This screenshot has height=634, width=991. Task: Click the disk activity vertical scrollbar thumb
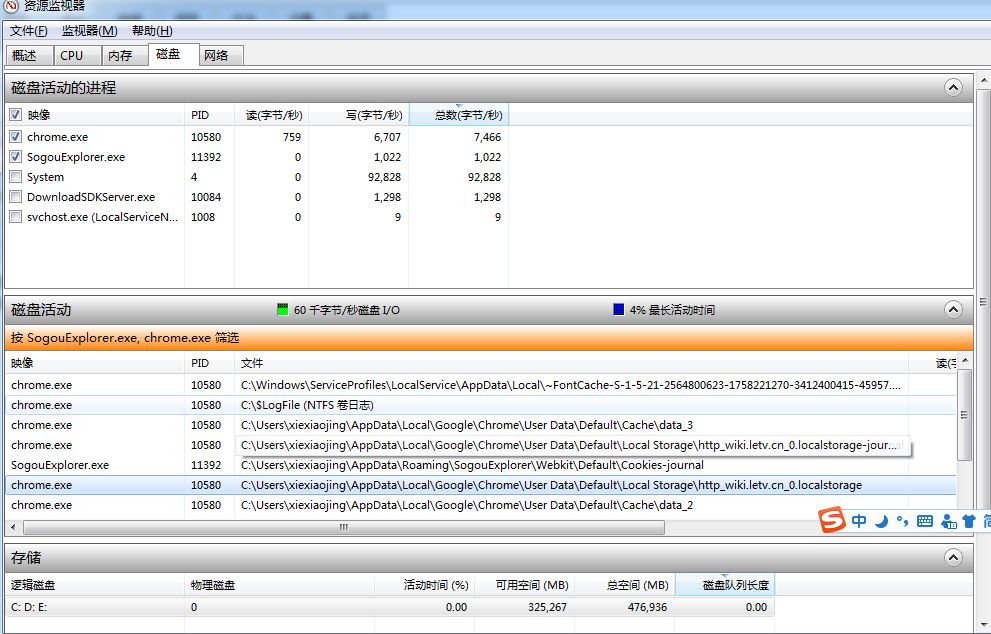tap(964, 415)
